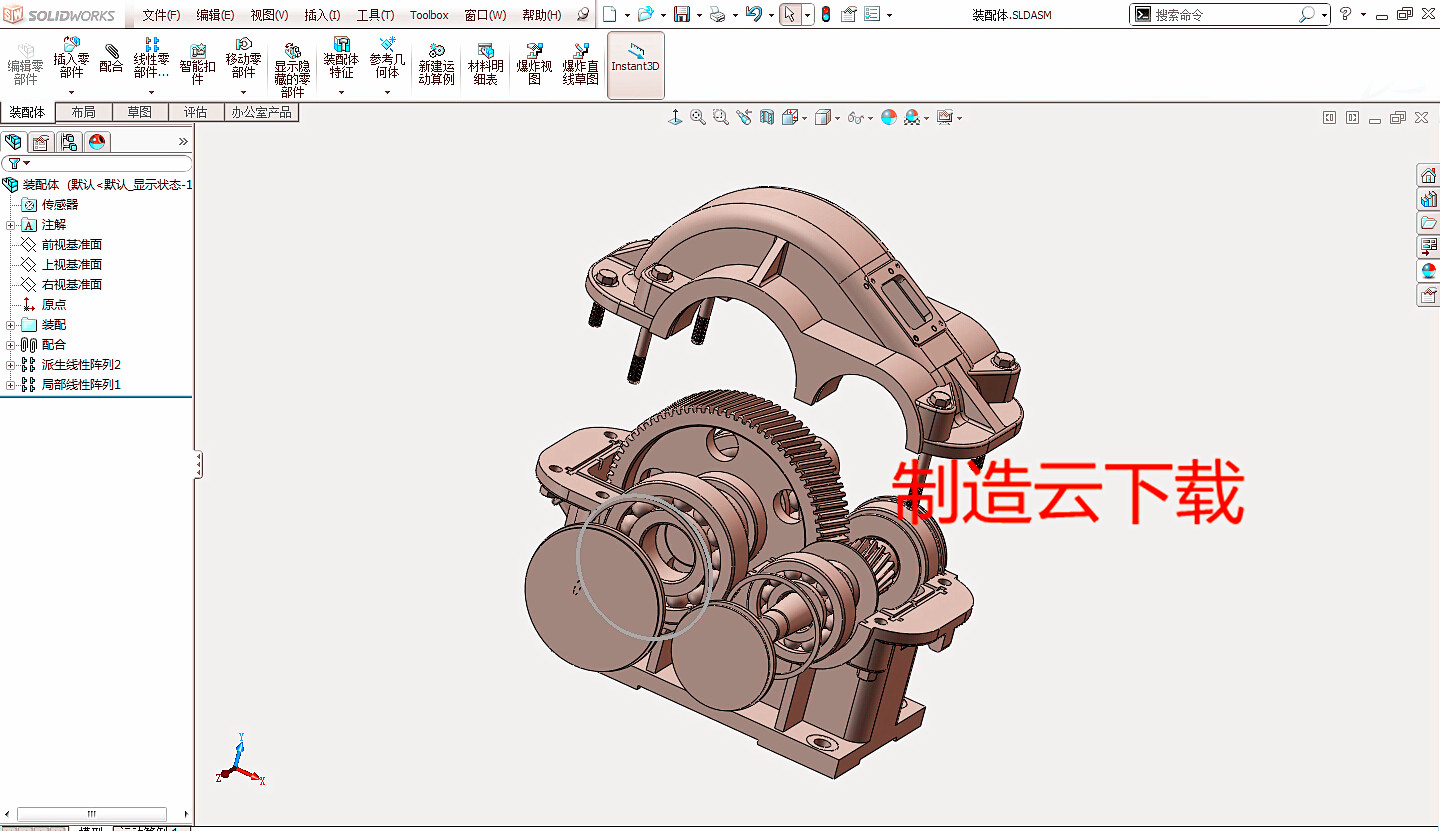Click the 参考几何体 button

coord(386,57)
